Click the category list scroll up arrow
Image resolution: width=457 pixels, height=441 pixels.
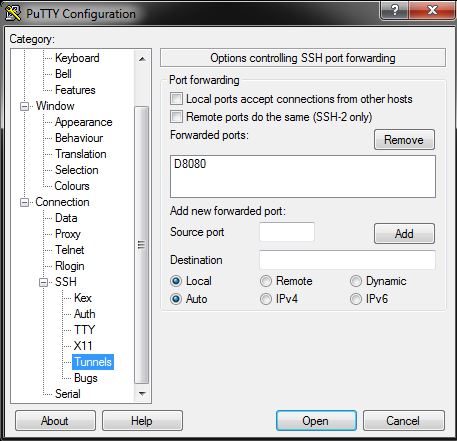142,59
